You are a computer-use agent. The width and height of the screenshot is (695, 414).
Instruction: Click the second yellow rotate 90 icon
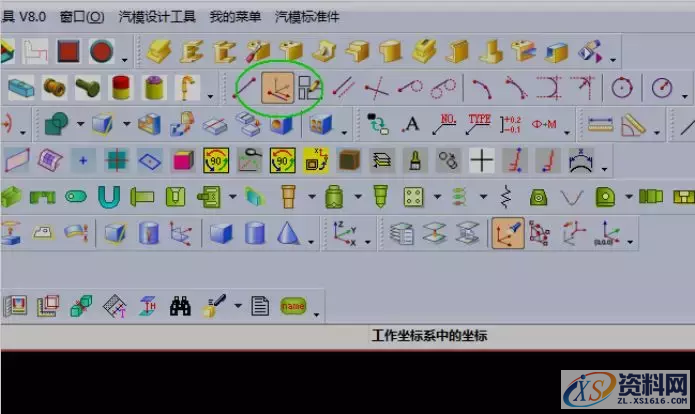pos(282,160)
